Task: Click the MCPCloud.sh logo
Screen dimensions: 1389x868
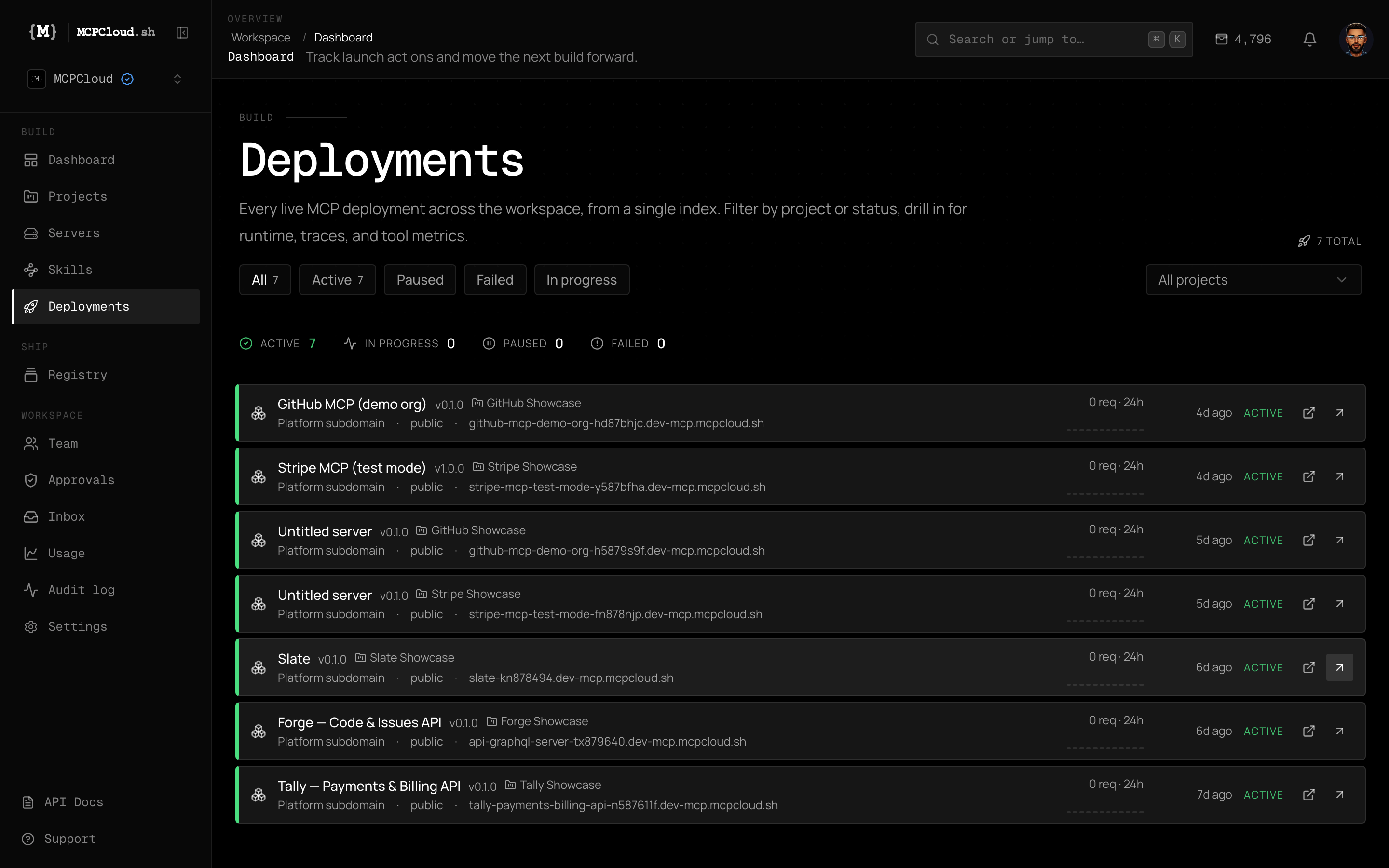Action: (x=92, y=31)
